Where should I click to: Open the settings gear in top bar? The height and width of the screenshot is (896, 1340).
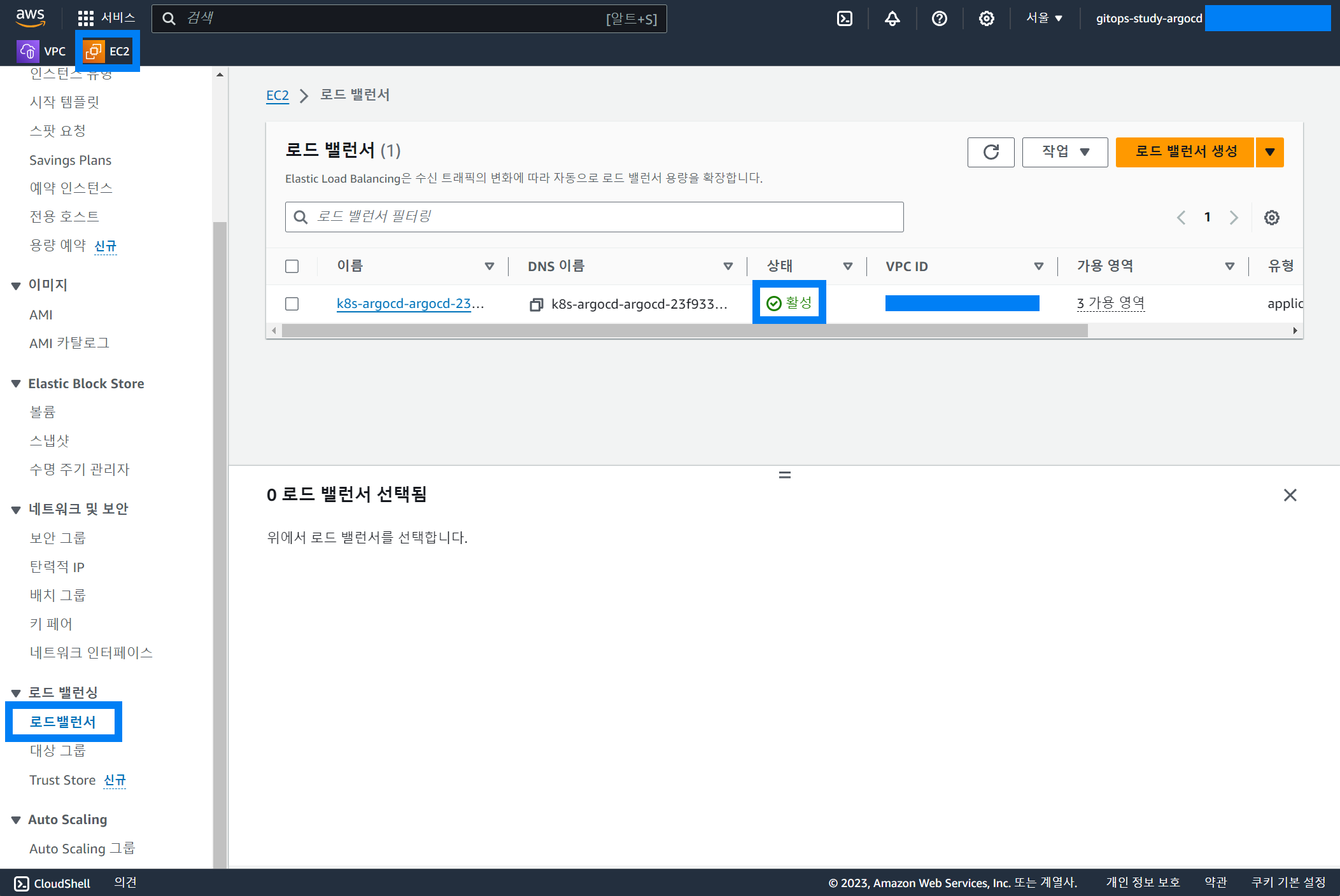click(x=986, y=18)
